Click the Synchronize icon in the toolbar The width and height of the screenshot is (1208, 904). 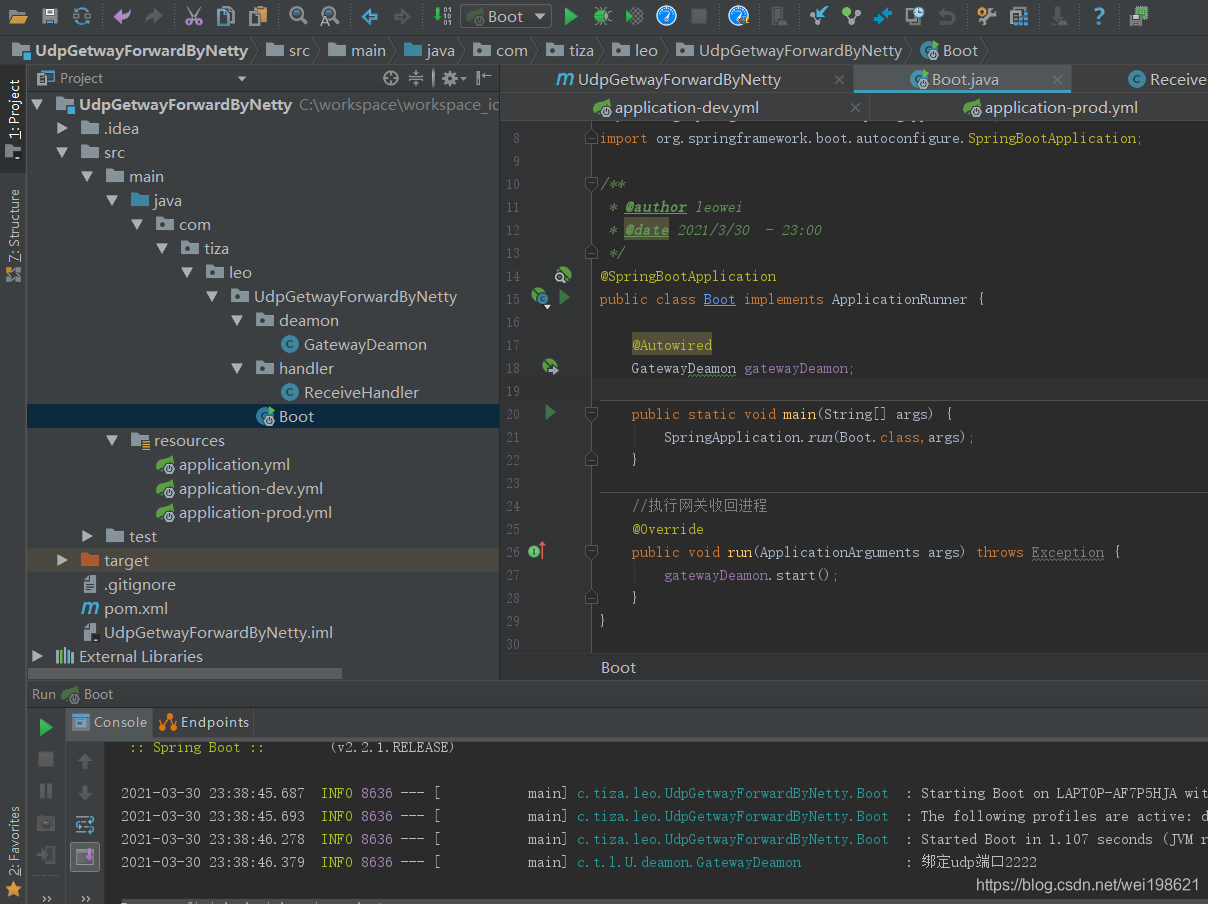pyautogui.click(x=82, y=16)
